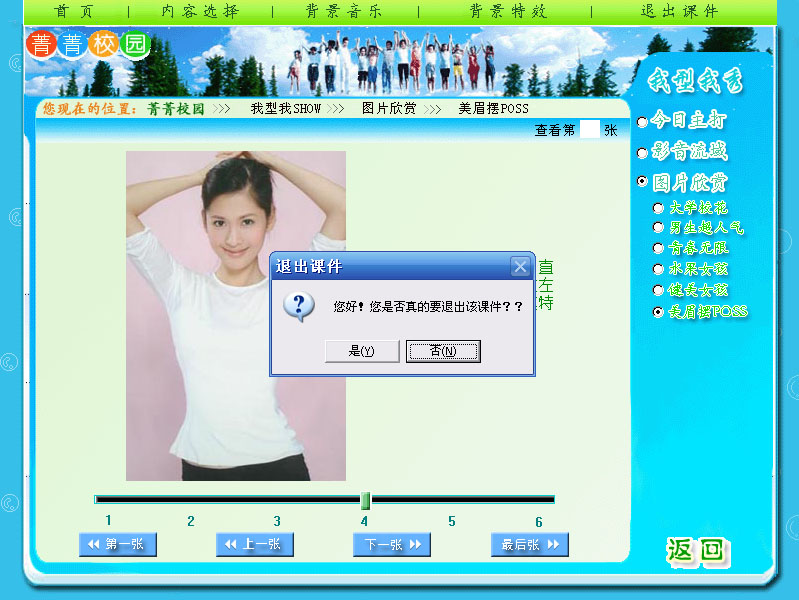
Task: Select the 大学校花 radio option
Action: [658, 208]
